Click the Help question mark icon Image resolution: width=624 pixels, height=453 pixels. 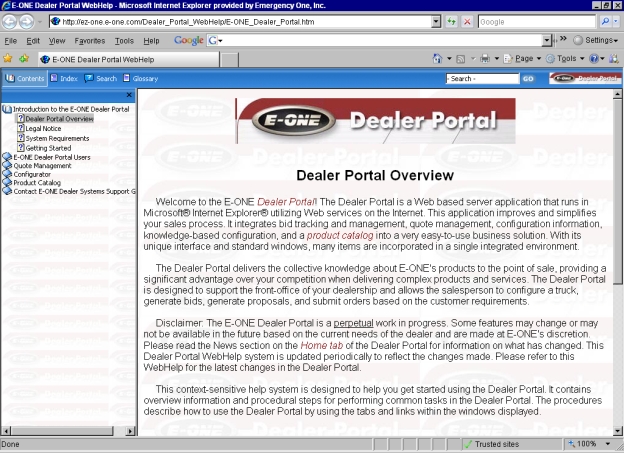pyautogui.click(x=594, y=59)
